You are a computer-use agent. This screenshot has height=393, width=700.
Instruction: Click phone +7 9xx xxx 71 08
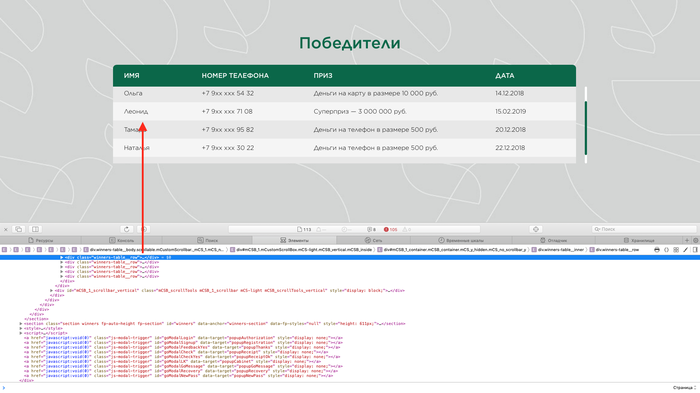pyautogui.click(x=227, y=112)
